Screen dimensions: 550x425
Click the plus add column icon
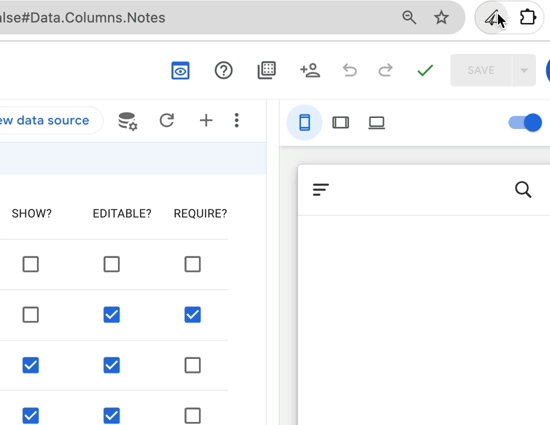206,120
